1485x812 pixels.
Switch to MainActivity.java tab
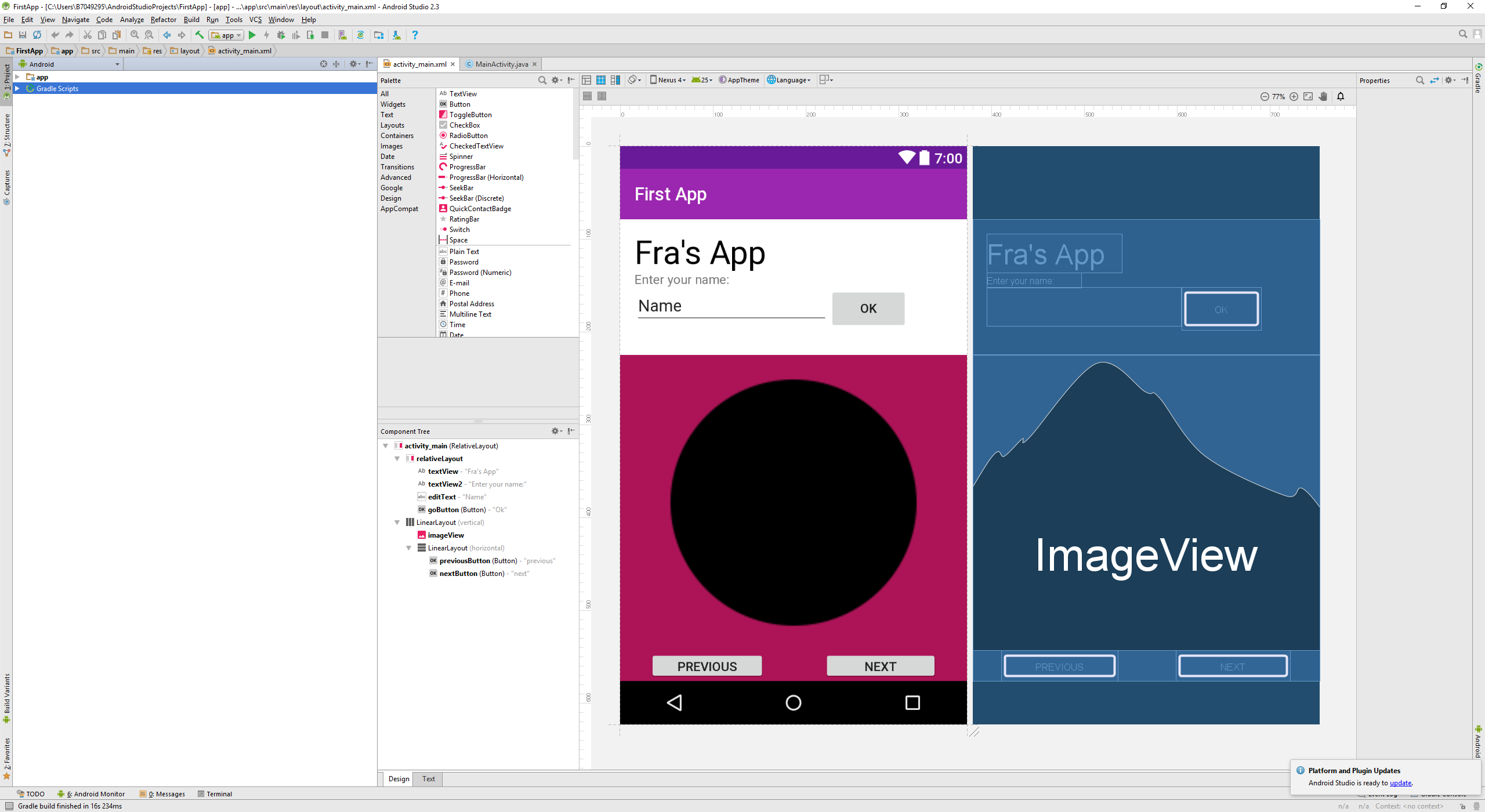pyautogui.click(x=502, y=64)
